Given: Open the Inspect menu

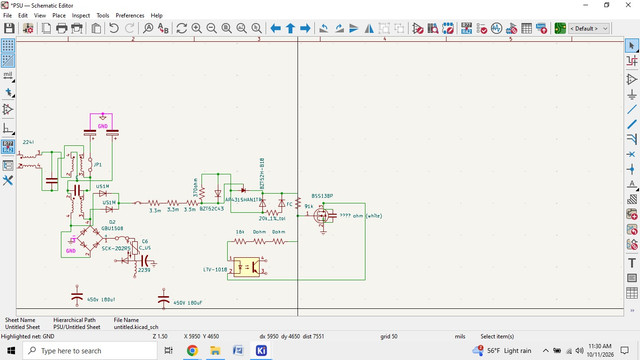Looking at the screenshot, I should (81, 16).
